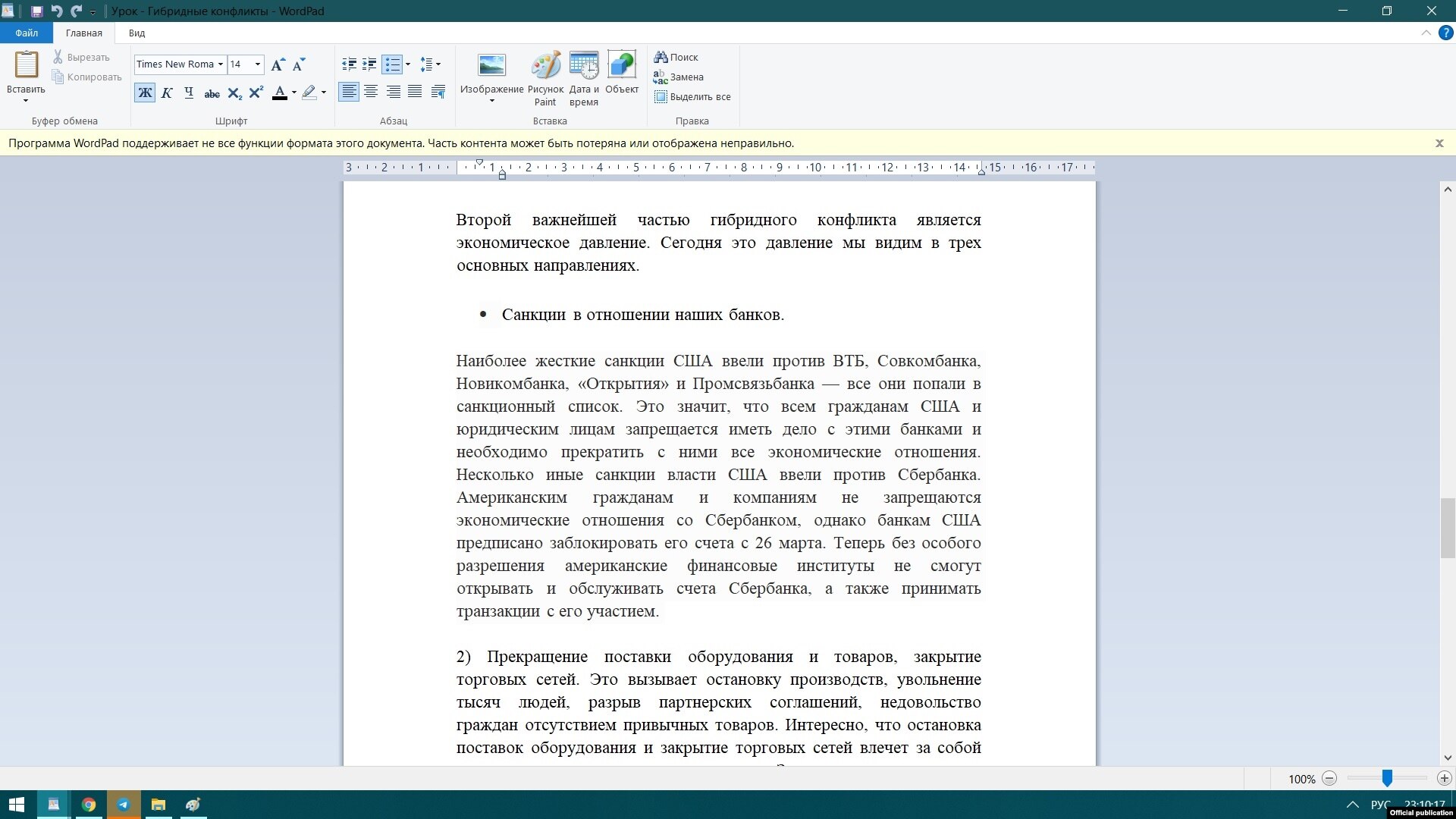Dismiss the yellow compatibility warning bar
Screen dimensions: 1456x819
(1439, 143)
